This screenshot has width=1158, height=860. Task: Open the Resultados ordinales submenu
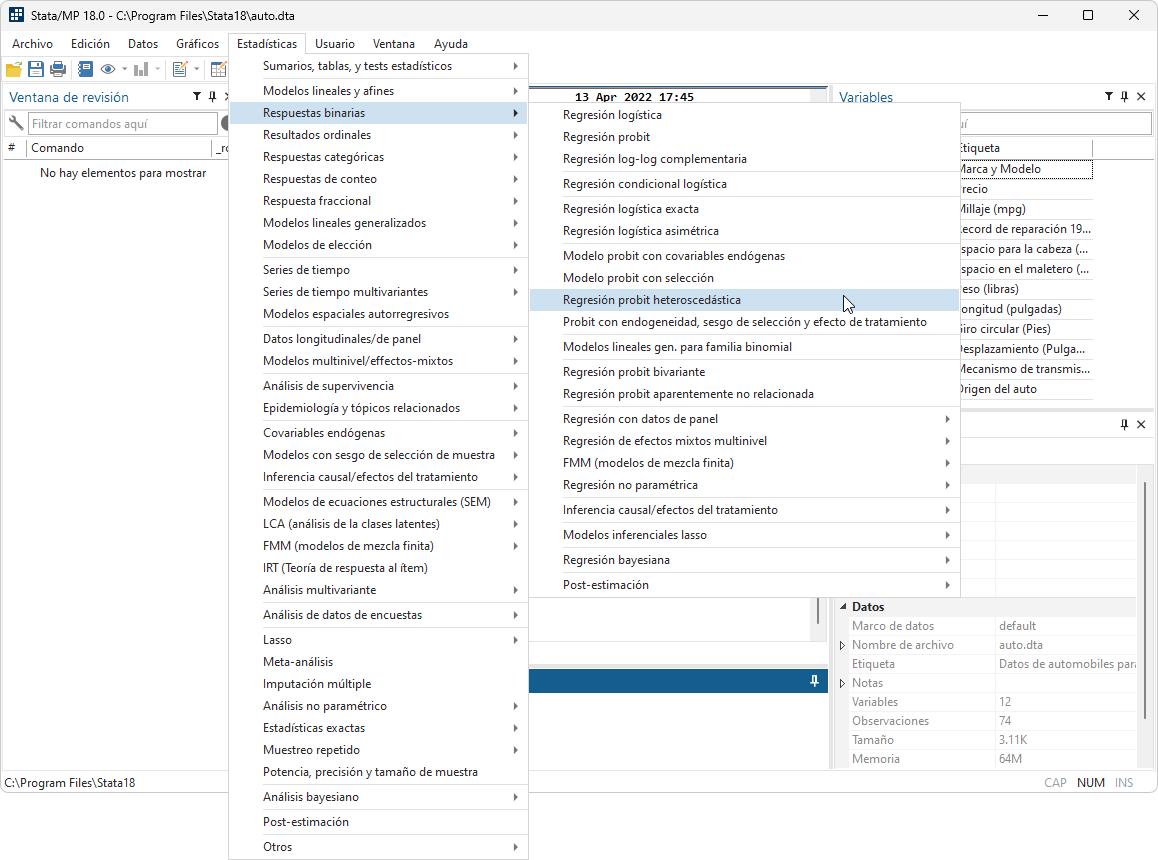379,135
